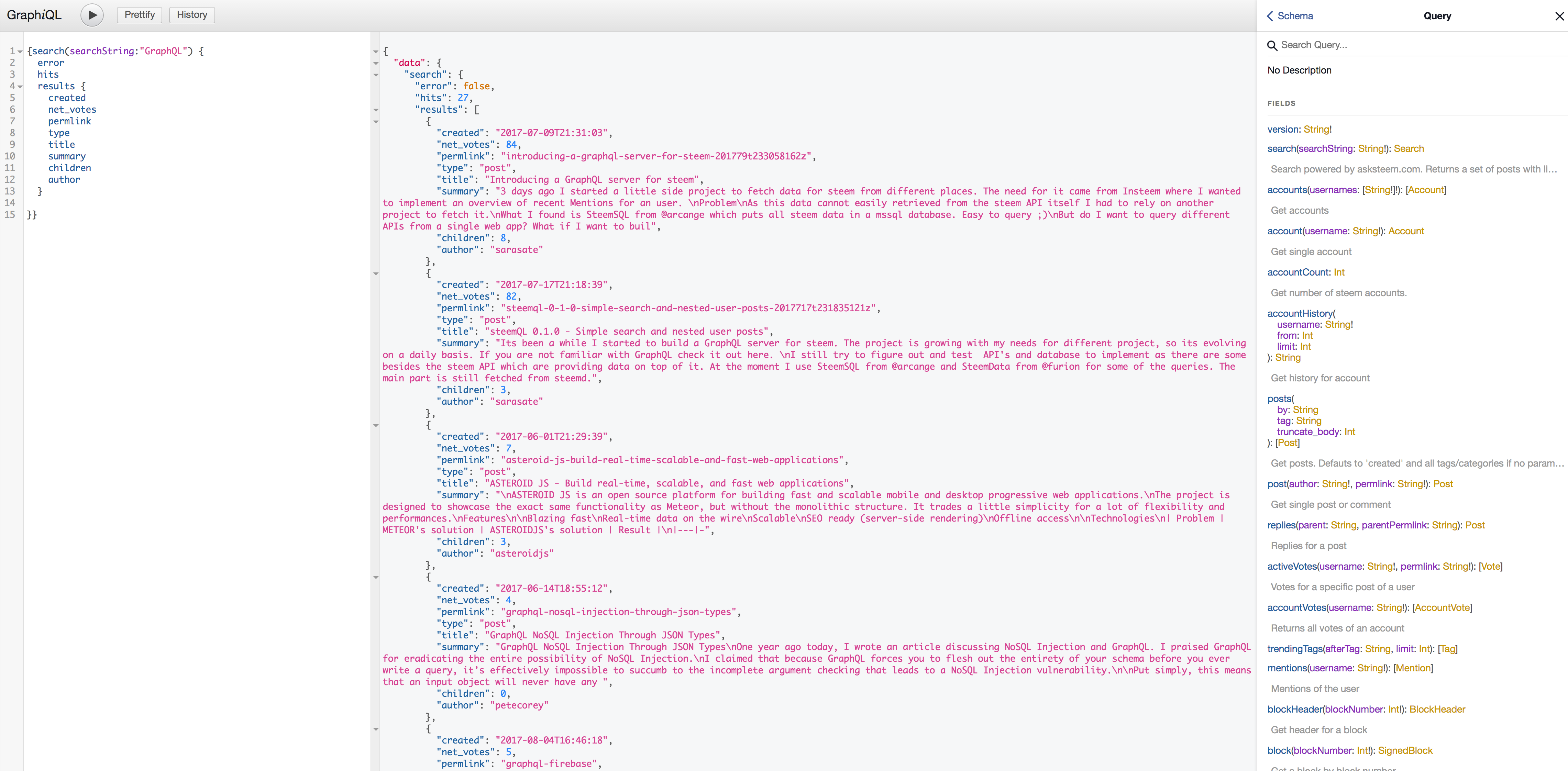Open the search field documentation

point(1281,148)
